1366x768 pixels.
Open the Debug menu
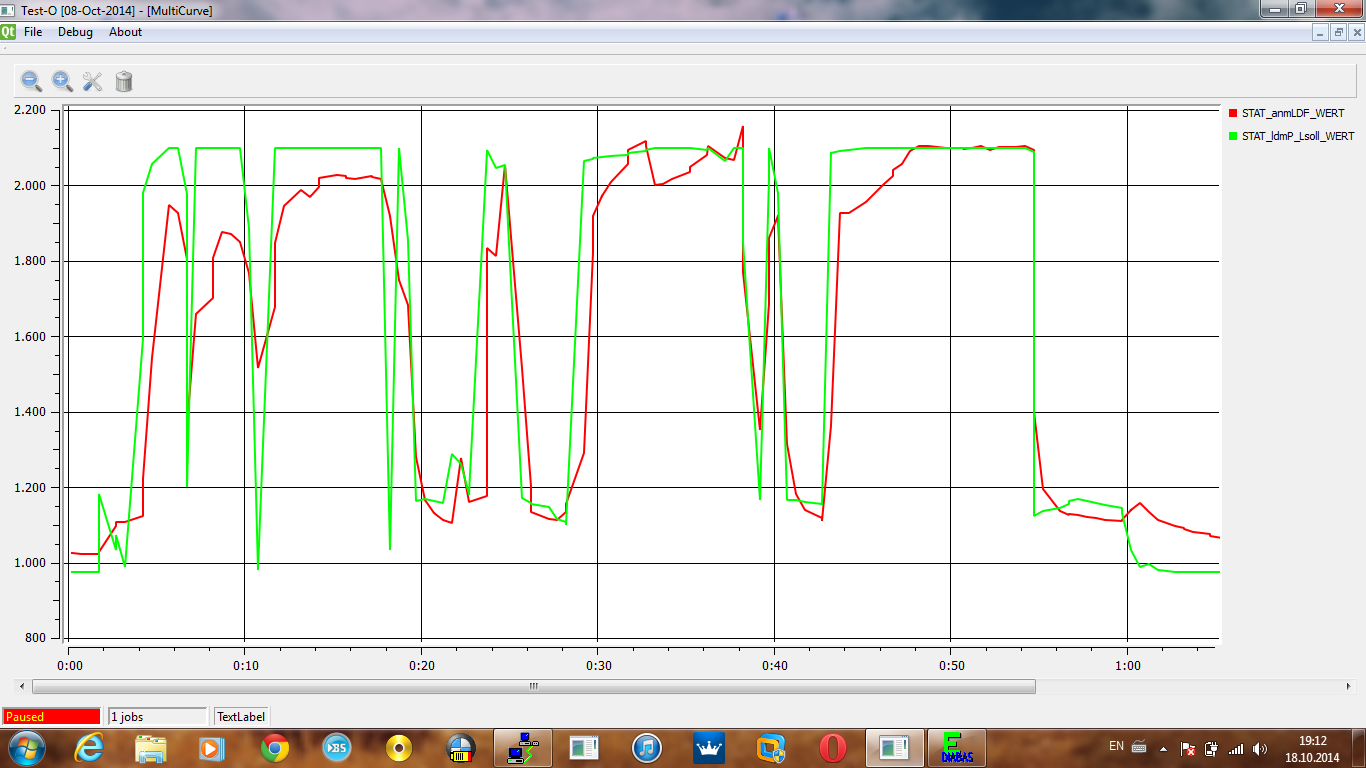(x=75, y=32)
